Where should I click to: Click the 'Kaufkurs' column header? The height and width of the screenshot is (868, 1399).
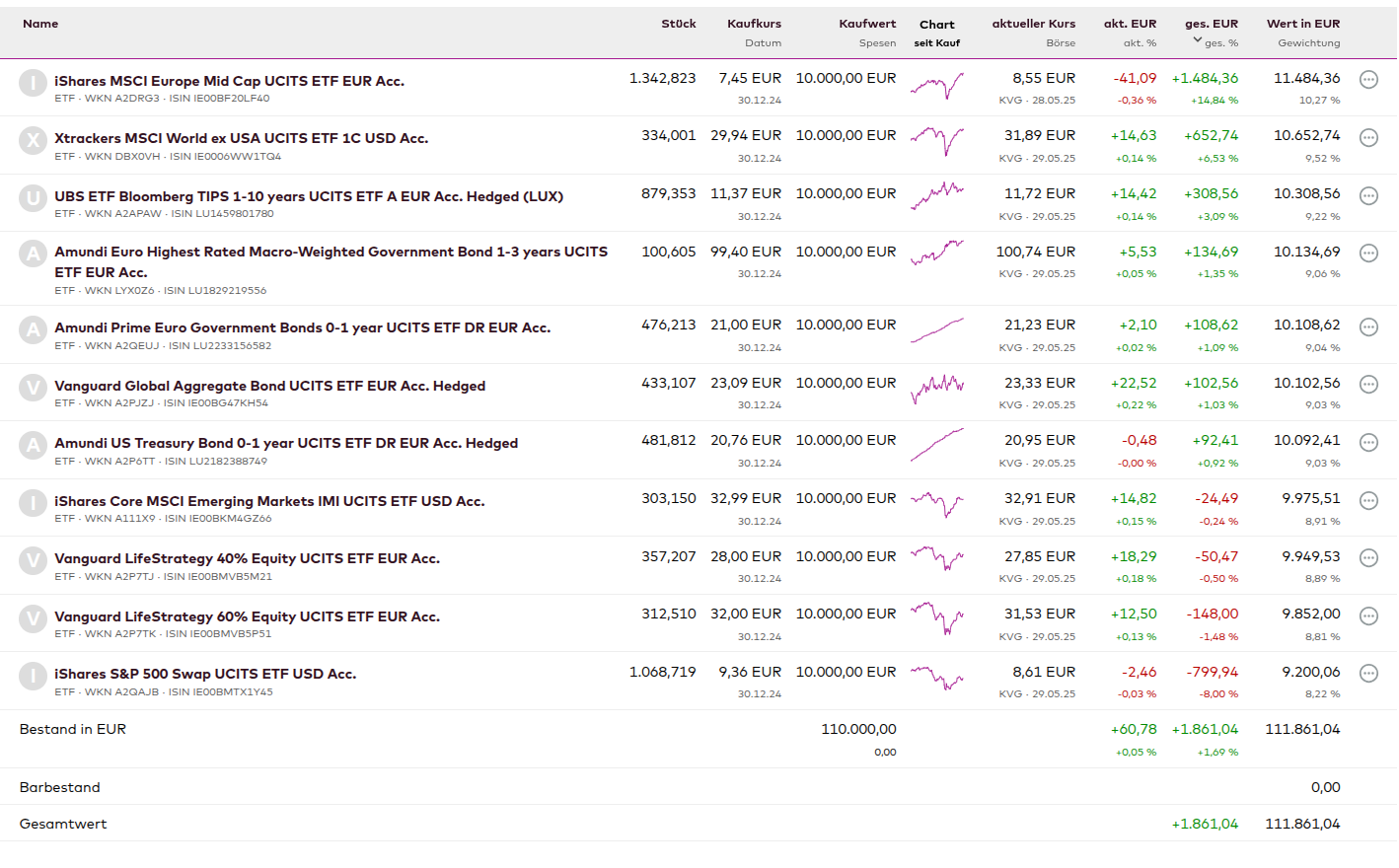pos(754,24)
